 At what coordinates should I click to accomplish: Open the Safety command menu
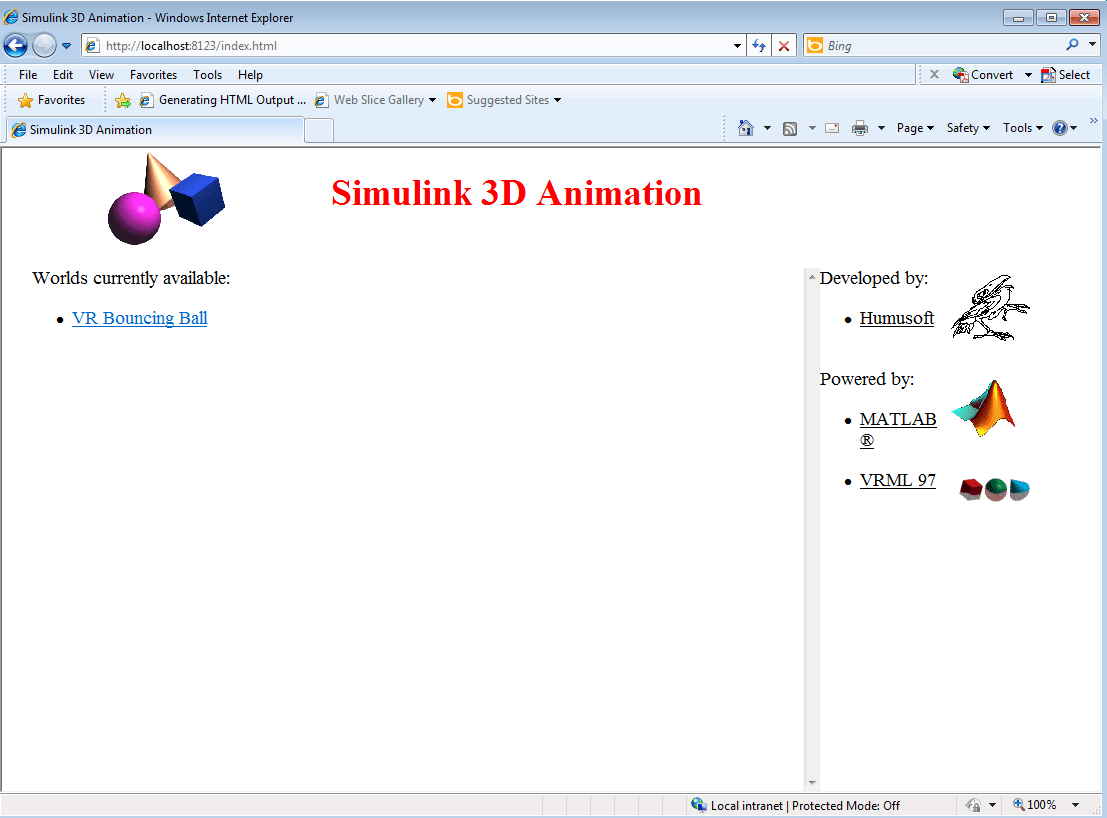968,128
